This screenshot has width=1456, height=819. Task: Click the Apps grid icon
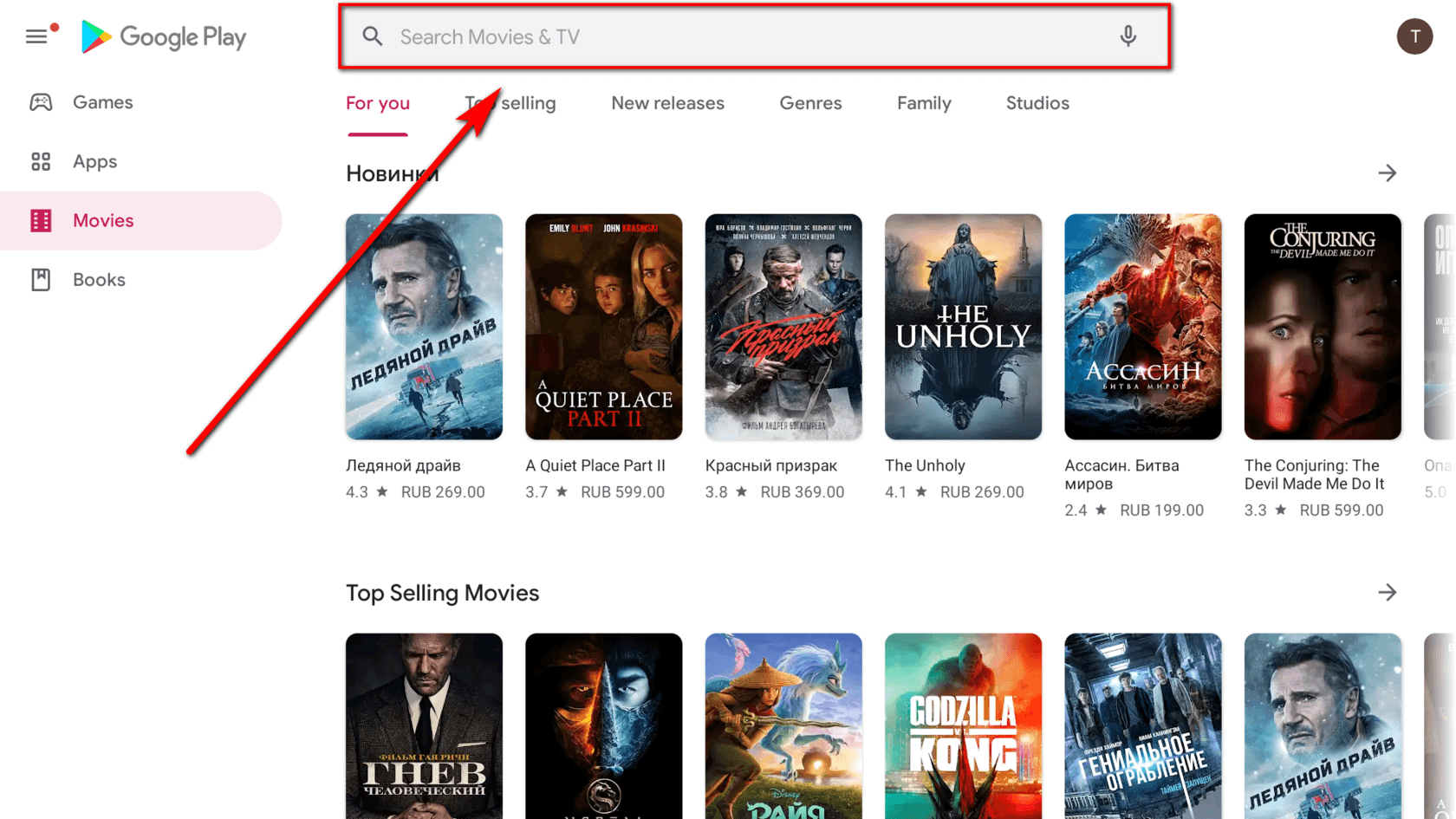click(41, 162)
